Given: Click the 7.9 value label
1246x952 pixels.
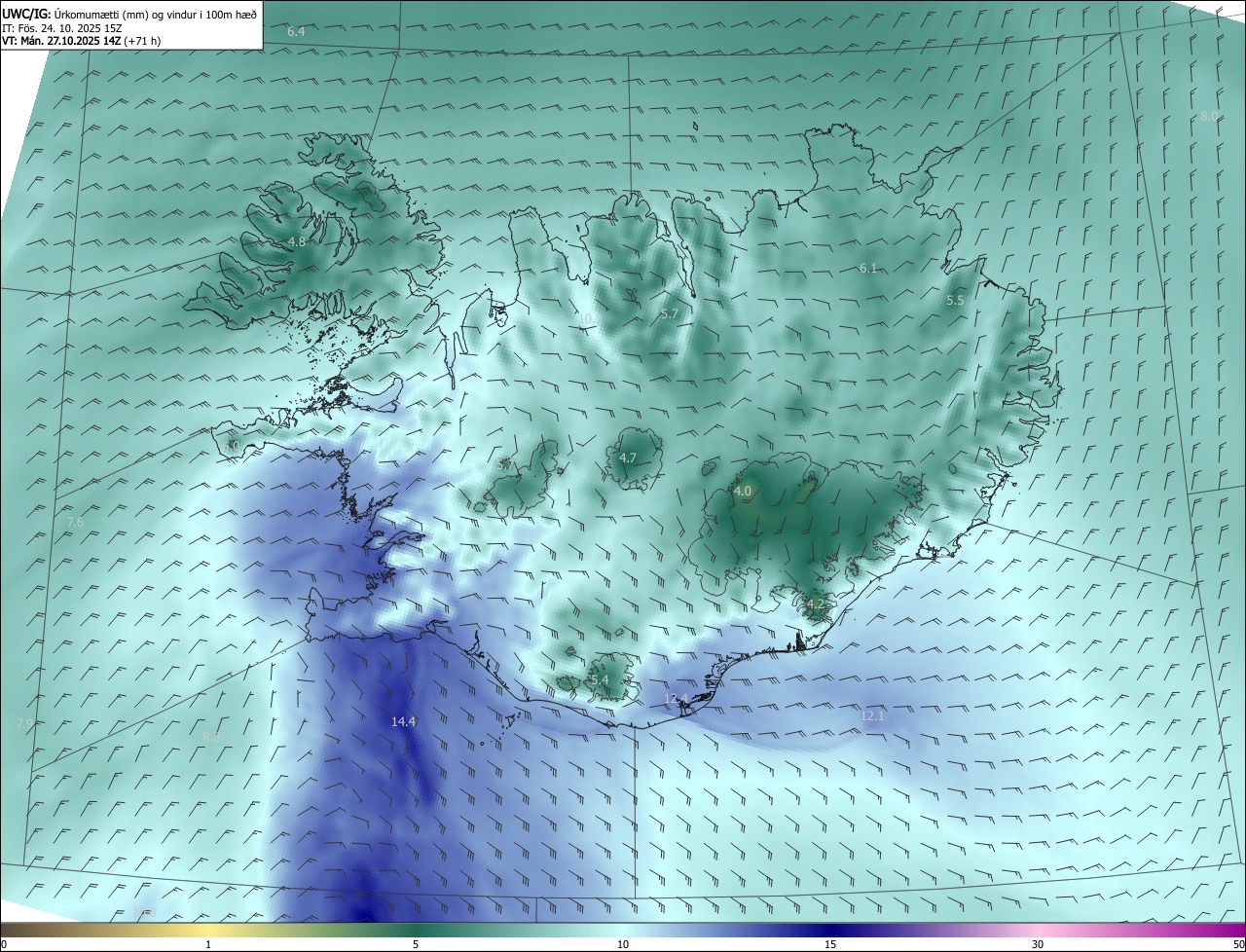Looking at the screenshot, I should click(25, 723).
